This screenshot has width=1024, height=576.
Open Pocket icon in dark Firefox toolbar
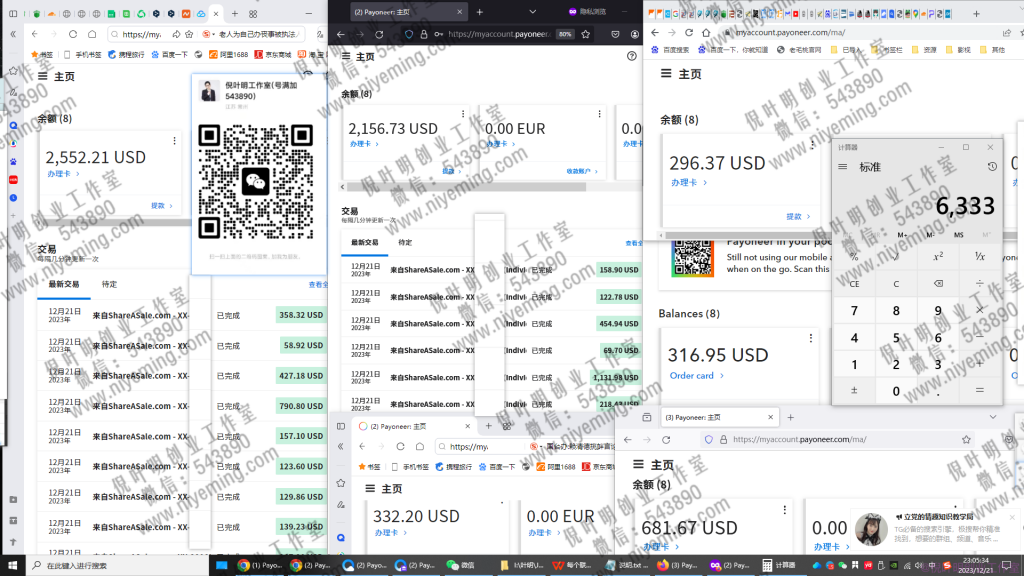click(x=615, y=34)
